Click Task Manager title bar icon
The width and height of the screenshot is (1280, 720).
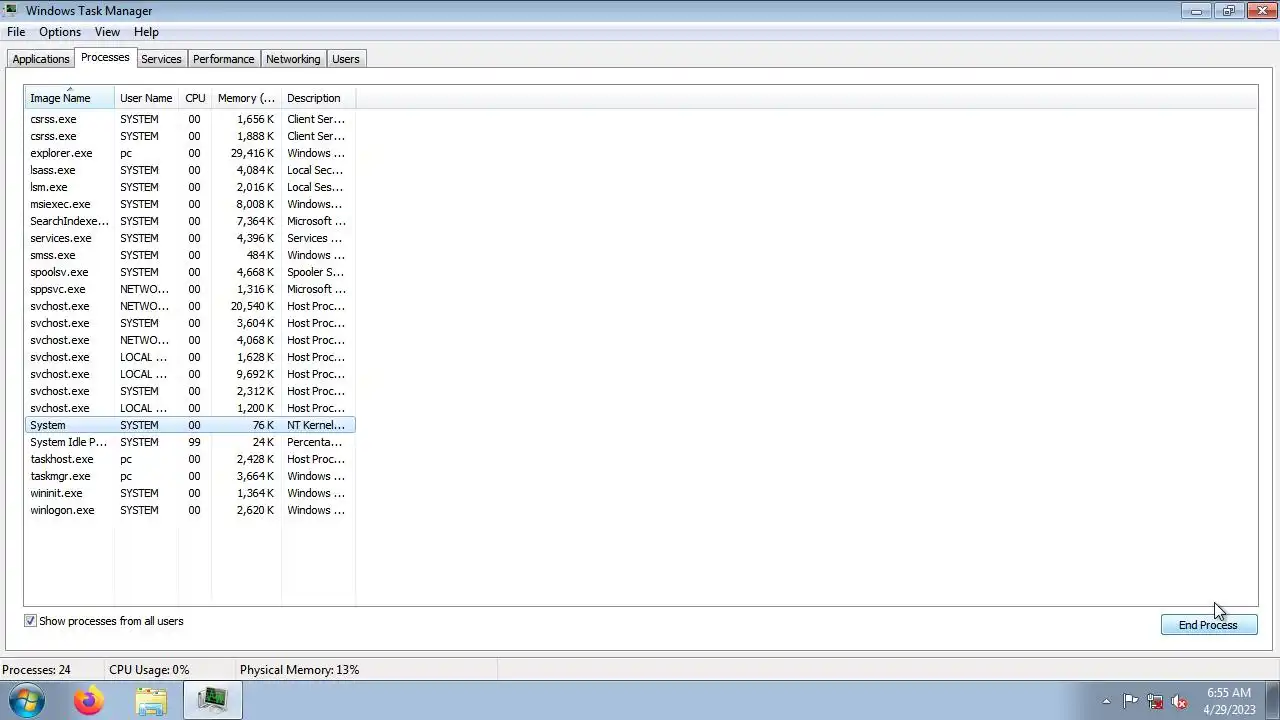point(10,10)
